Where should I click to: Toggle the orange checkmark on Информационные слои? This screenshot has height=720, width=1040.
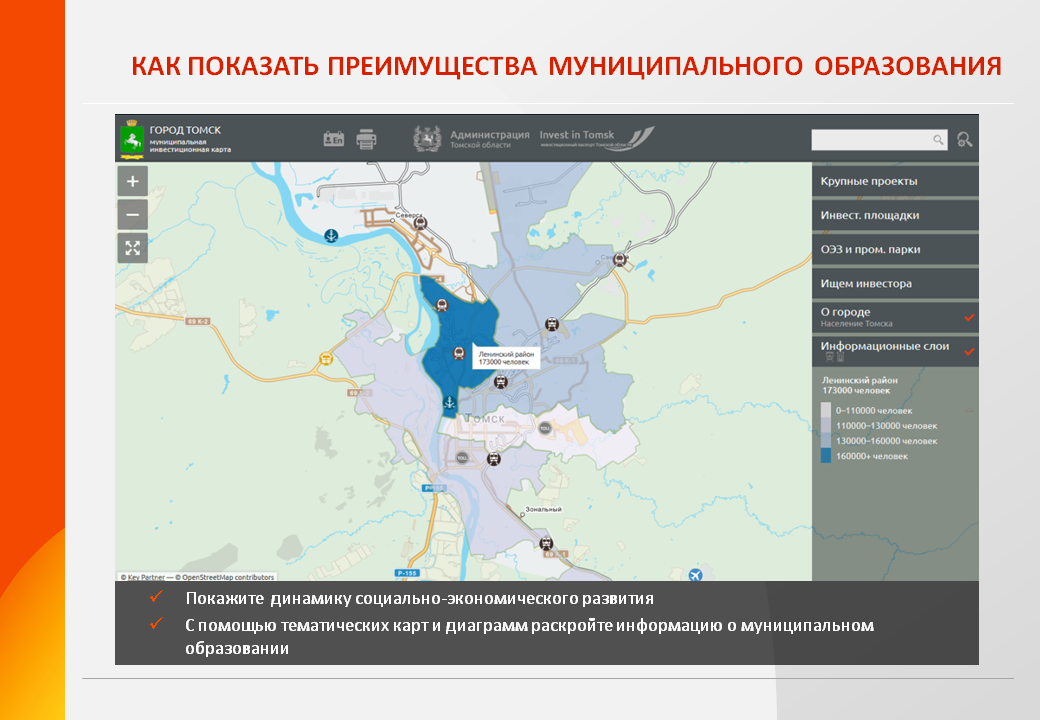point(969,351)
